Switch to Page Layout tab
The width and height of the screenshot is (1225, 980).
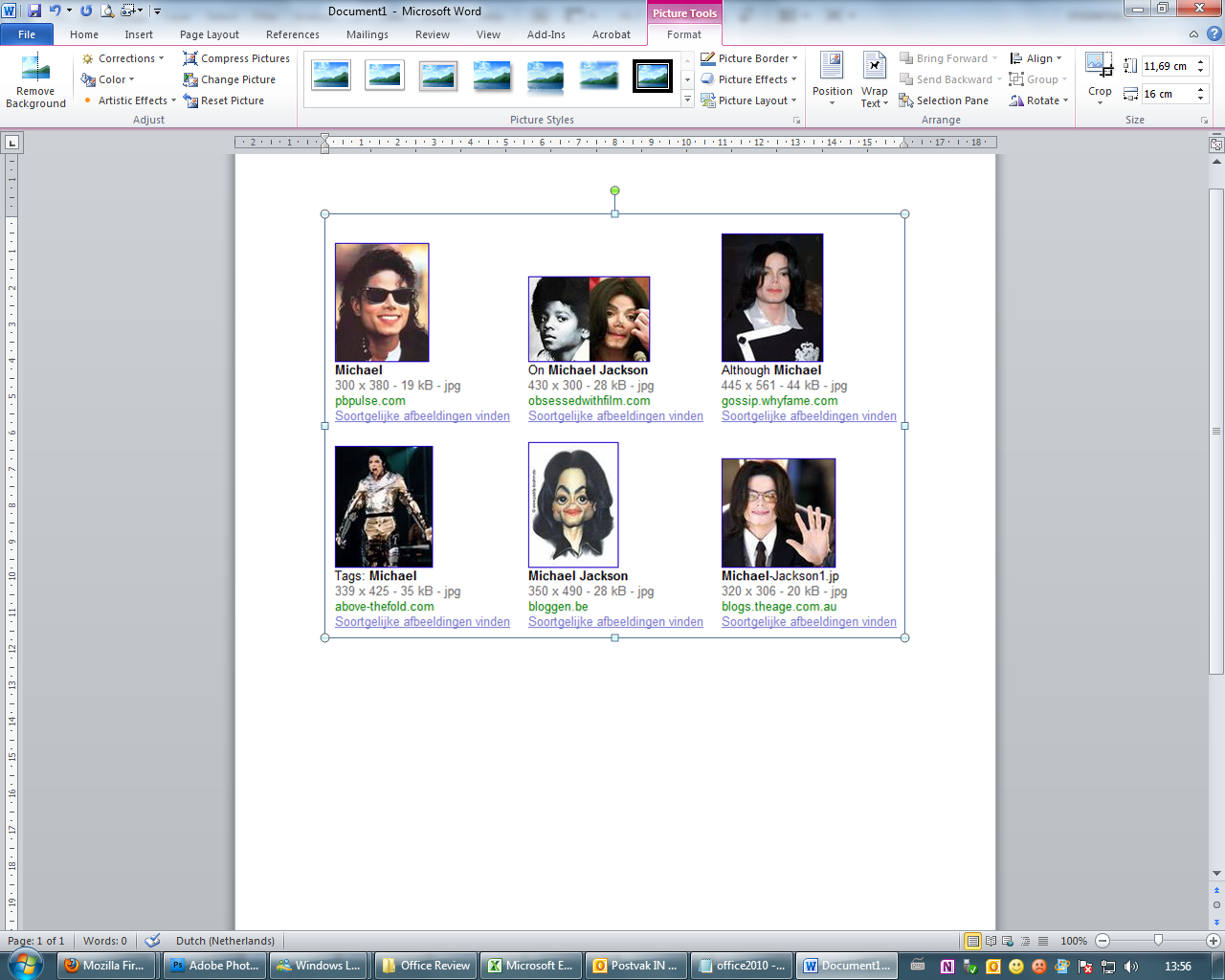pyautogui.click(x=210, y=34)
